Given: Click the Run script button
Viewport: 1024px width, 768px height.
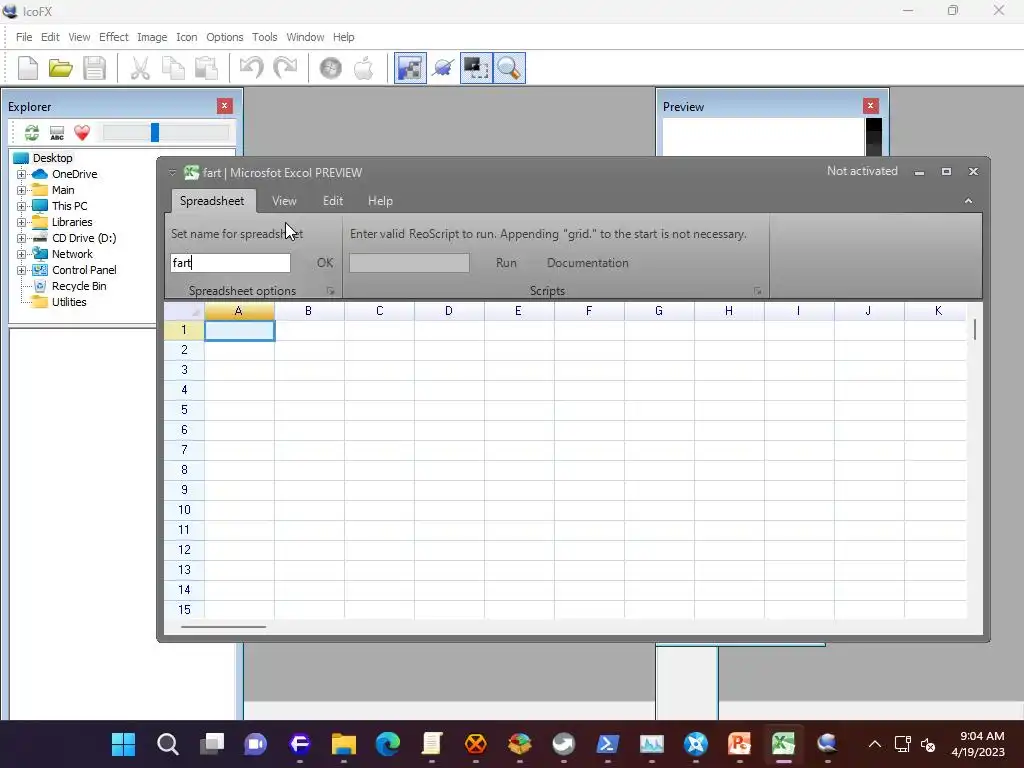Looking at the screenshot, I should [x=506, y=263].
